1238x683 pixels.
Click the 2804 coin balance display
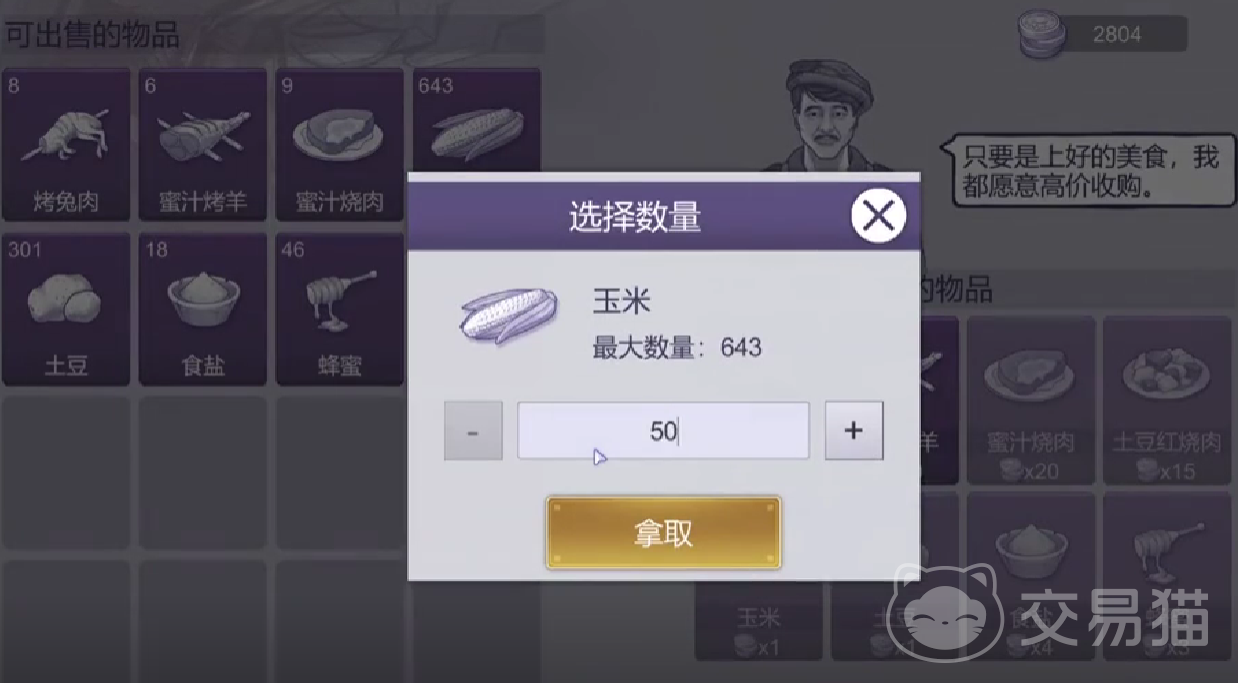(x=1116, y=34)
